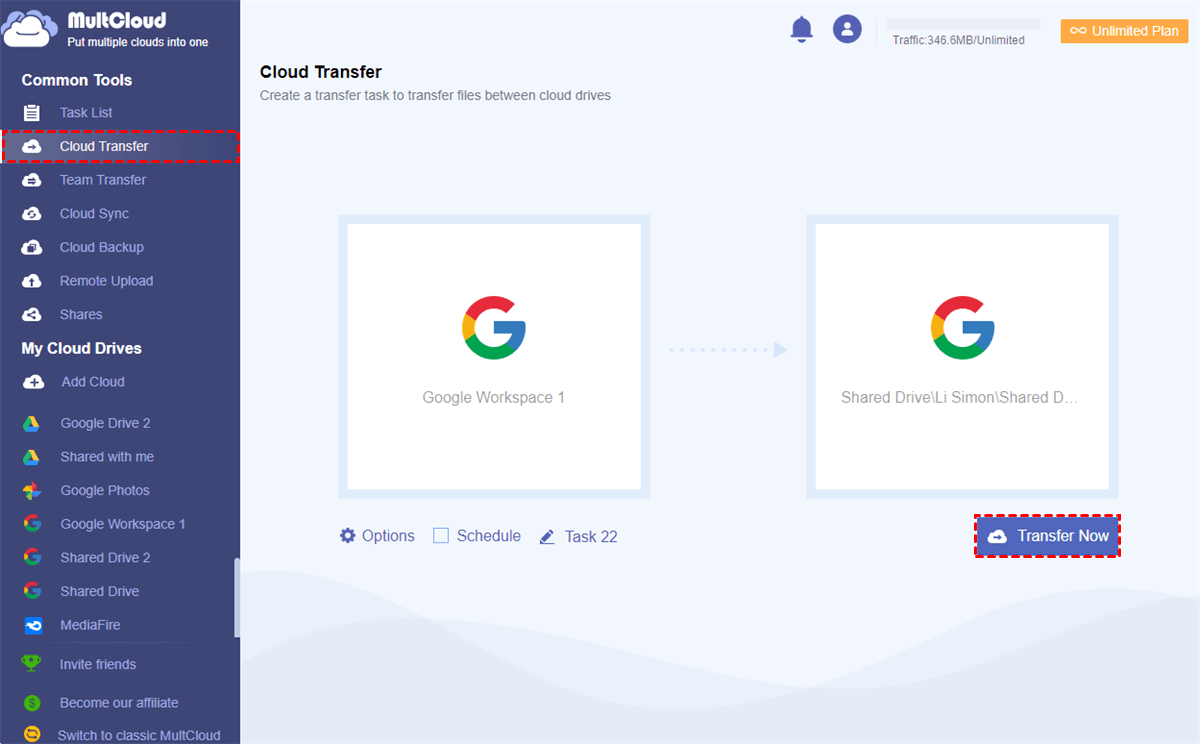Screen dimensions: 1200x744
Task: Click the Options gear icon
Action: [348, 536]
